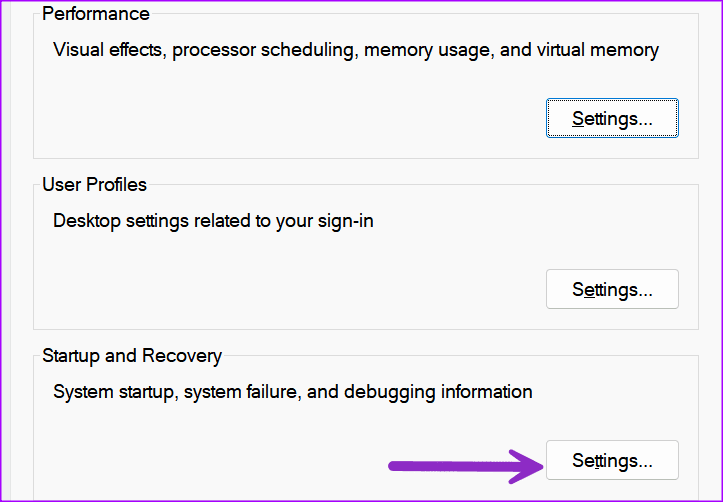This screenshot has width=723, height=502.
Task: Open User Profiles Settings button
Action: click(612, 289)
